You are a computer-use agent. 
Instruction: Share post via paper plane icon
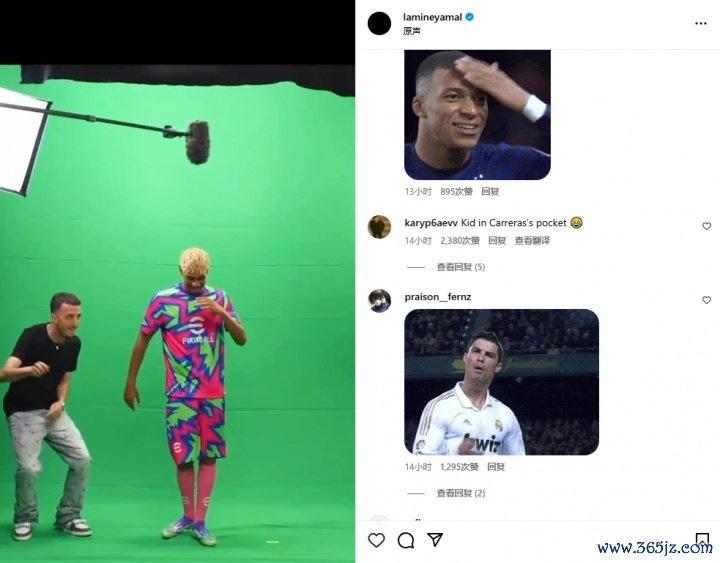(435, 540)
